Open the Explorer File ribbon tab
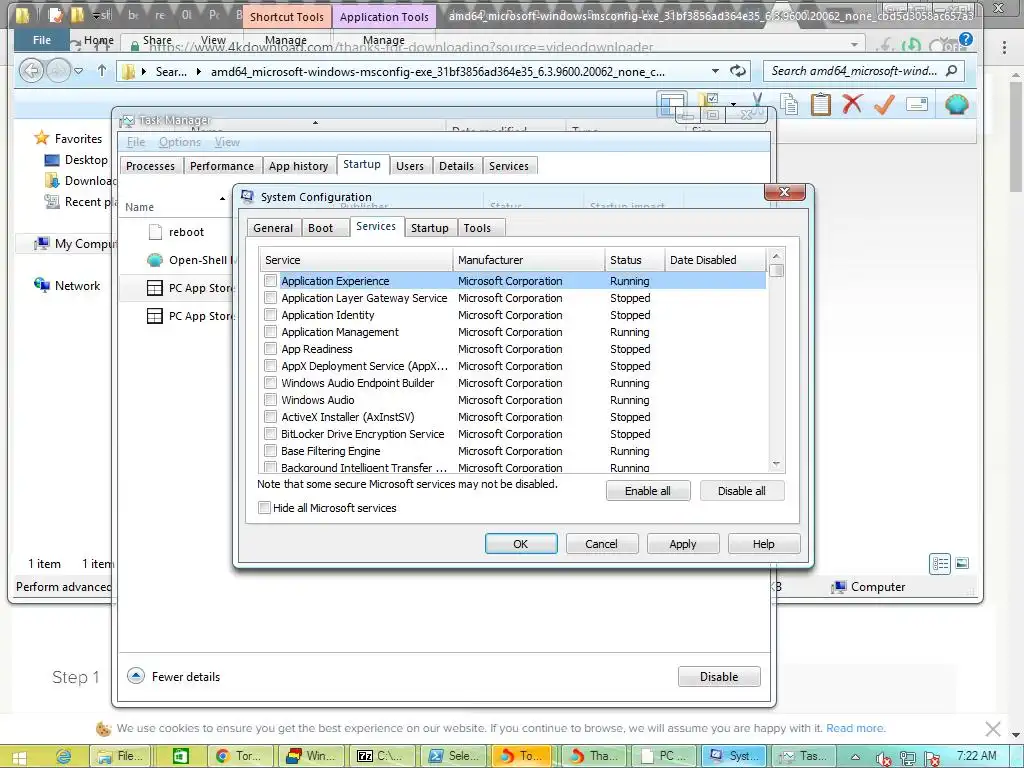Image resolution: width=1024 pixels, height=768 pixels. [x=42, y=40]
